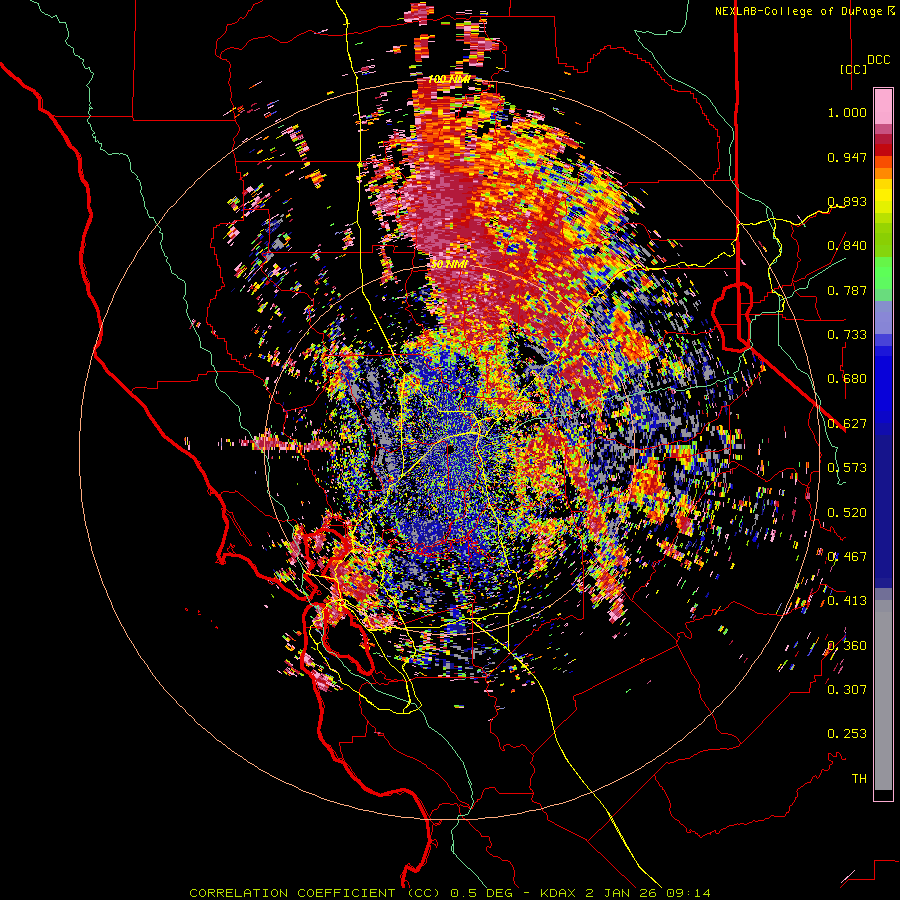This screenshot has height=900, width=900.
Task: Pick the light pink swatch beside 1.000
Action: [883, 107]
